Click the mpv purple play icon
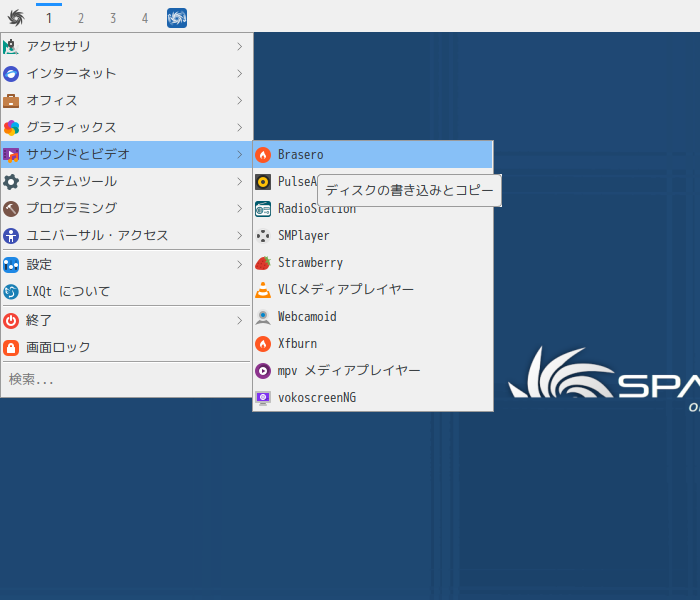Screen dimensions: 700x600 (x=263, y=371)
